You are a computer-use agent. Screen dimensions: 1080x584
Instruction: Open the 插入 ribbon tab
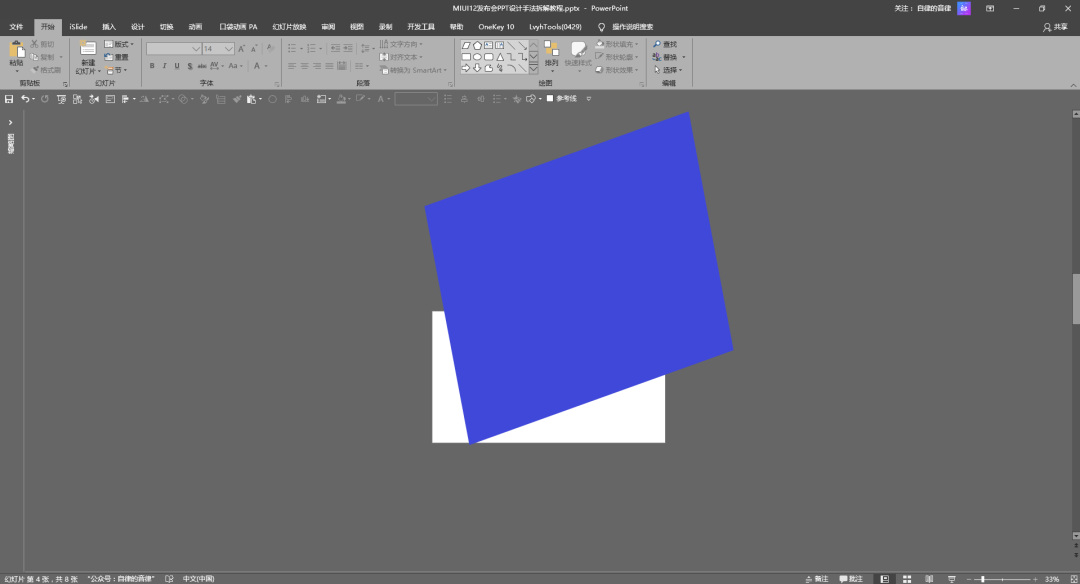109,27
